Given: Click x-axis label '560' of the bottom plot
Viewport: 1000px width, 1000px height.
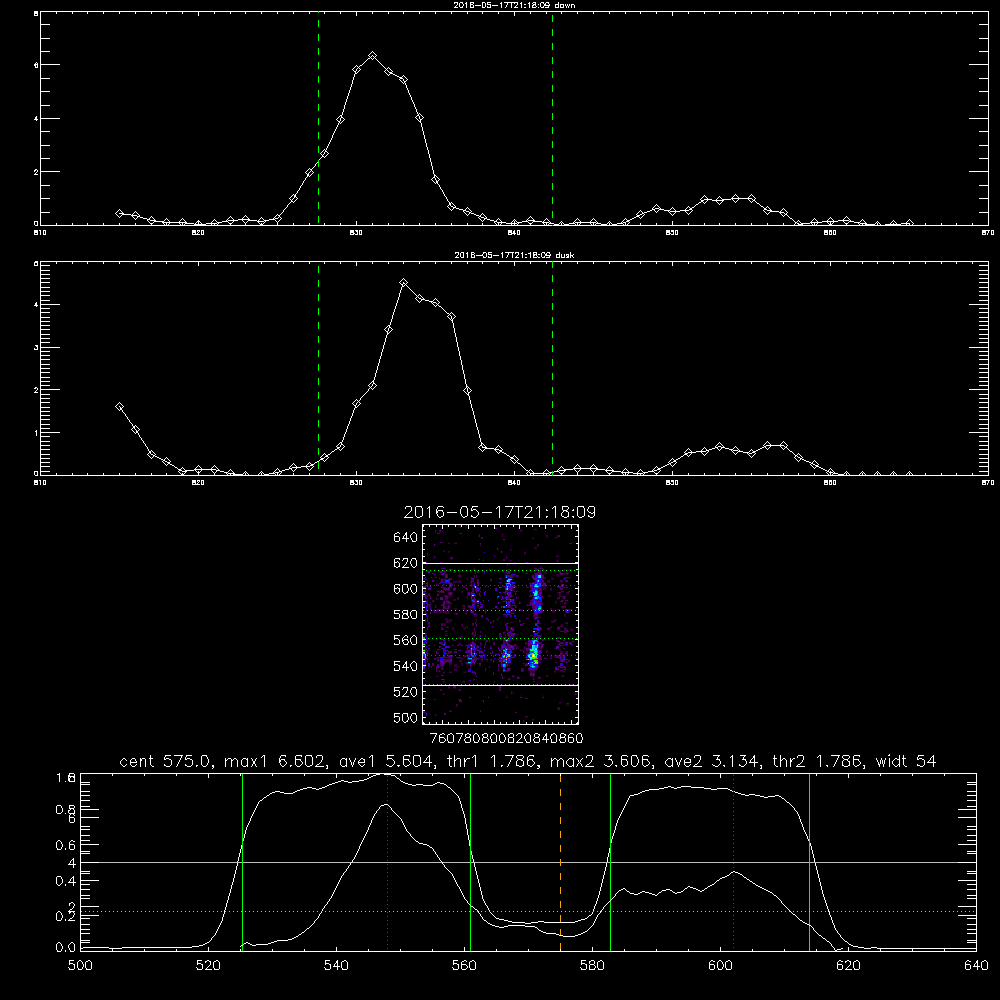Looking at the screenshot, I should [464, 965].
